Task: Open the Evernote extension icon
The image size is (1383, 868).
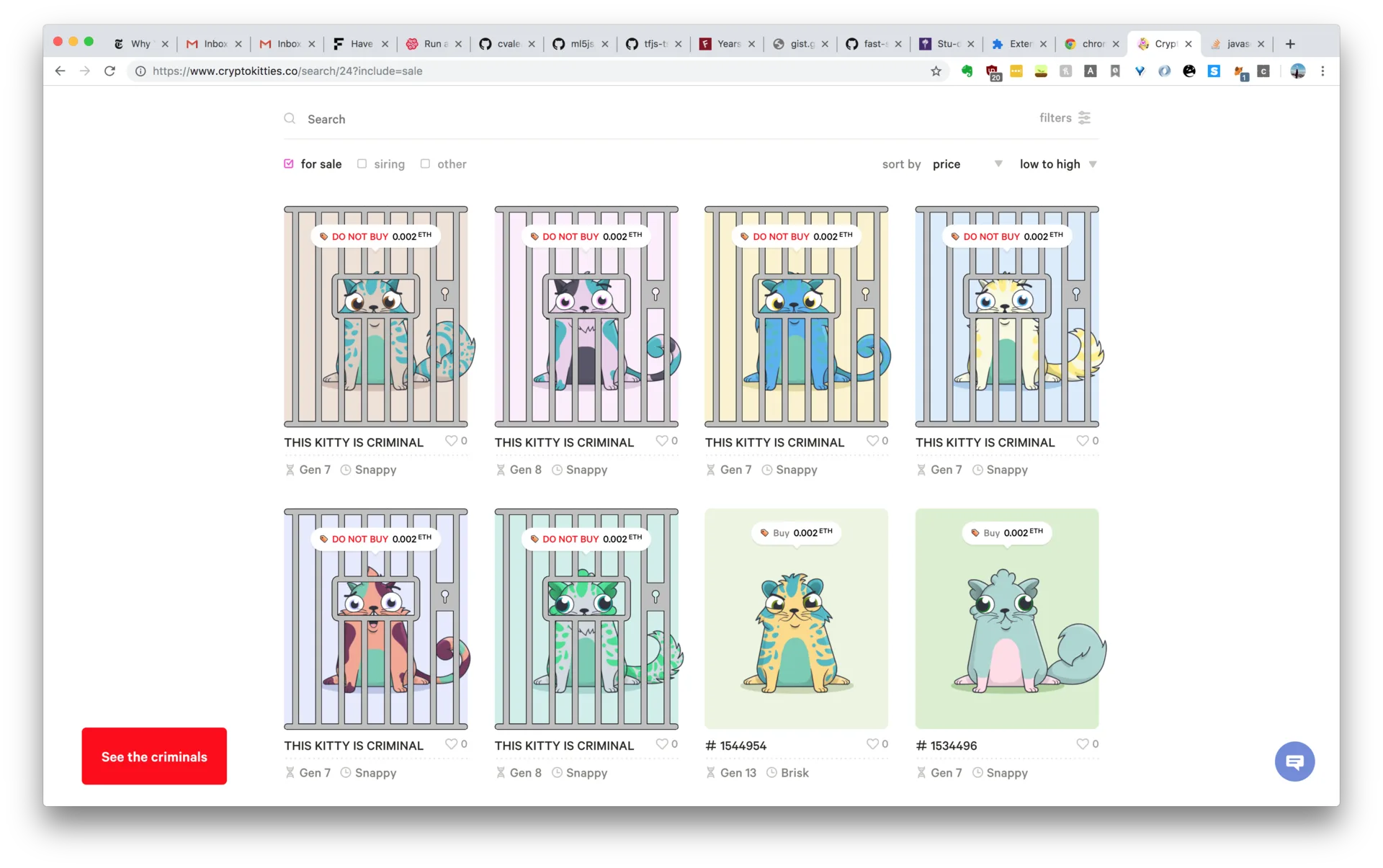Action: 967,71
